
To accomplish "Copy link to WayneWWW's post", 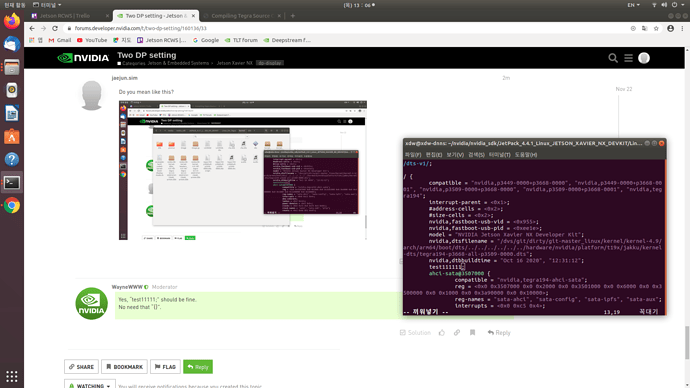I will [457, 333].
